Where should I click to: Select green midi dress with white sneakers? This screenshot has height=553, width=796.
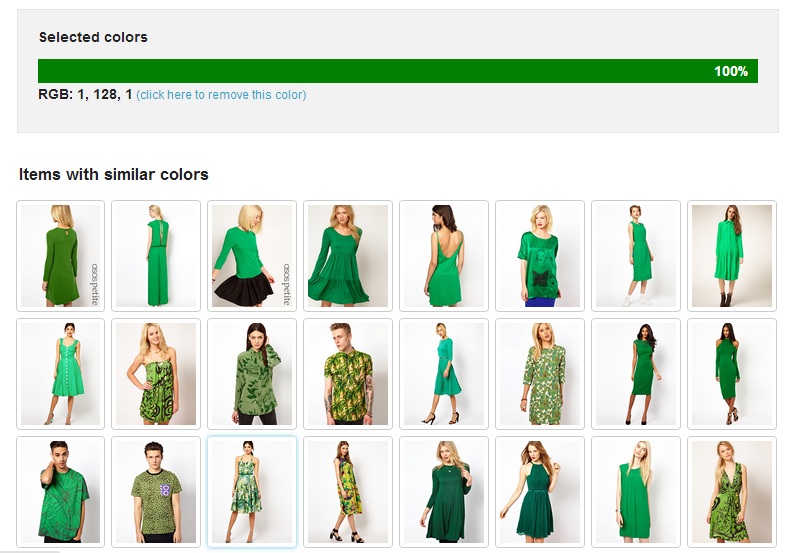(636, 256)
